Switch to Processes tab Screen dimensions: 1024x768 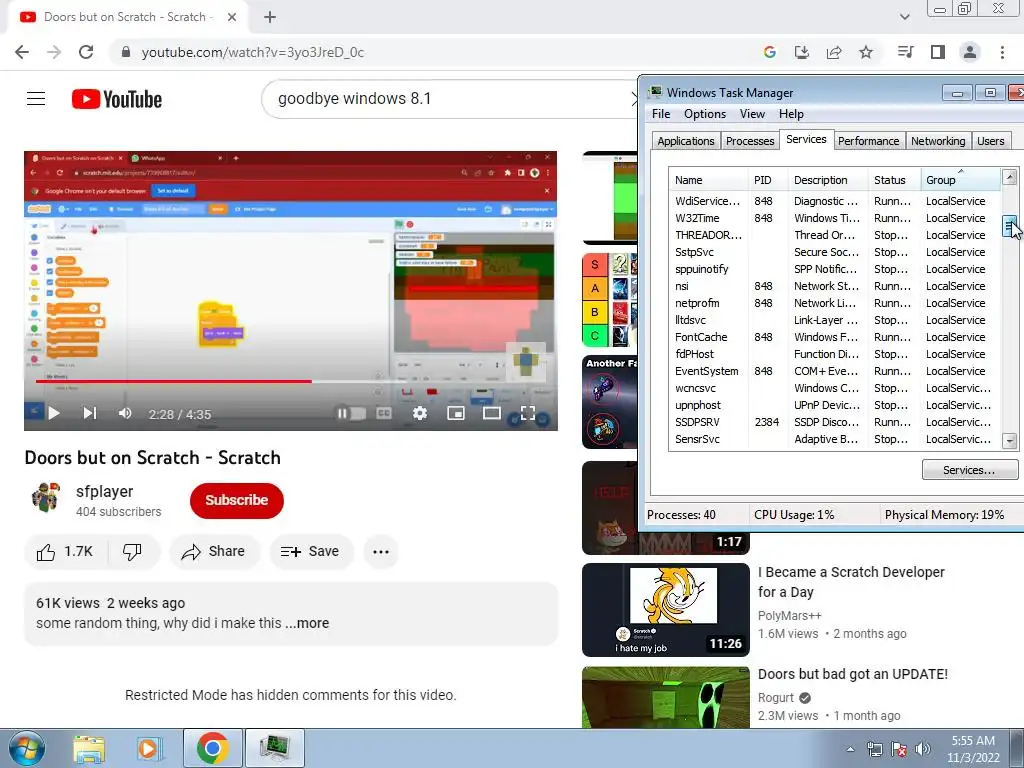point(750,141)
